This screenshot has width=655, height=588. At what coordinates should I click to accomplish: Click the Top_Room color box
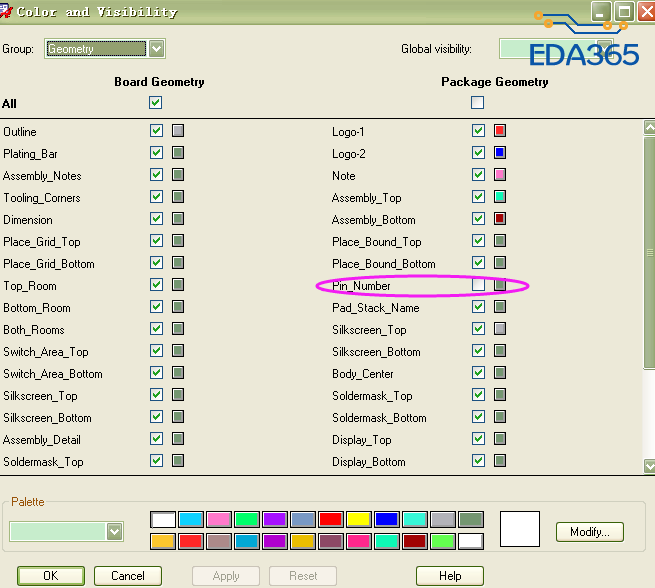(x=178, y=285)
